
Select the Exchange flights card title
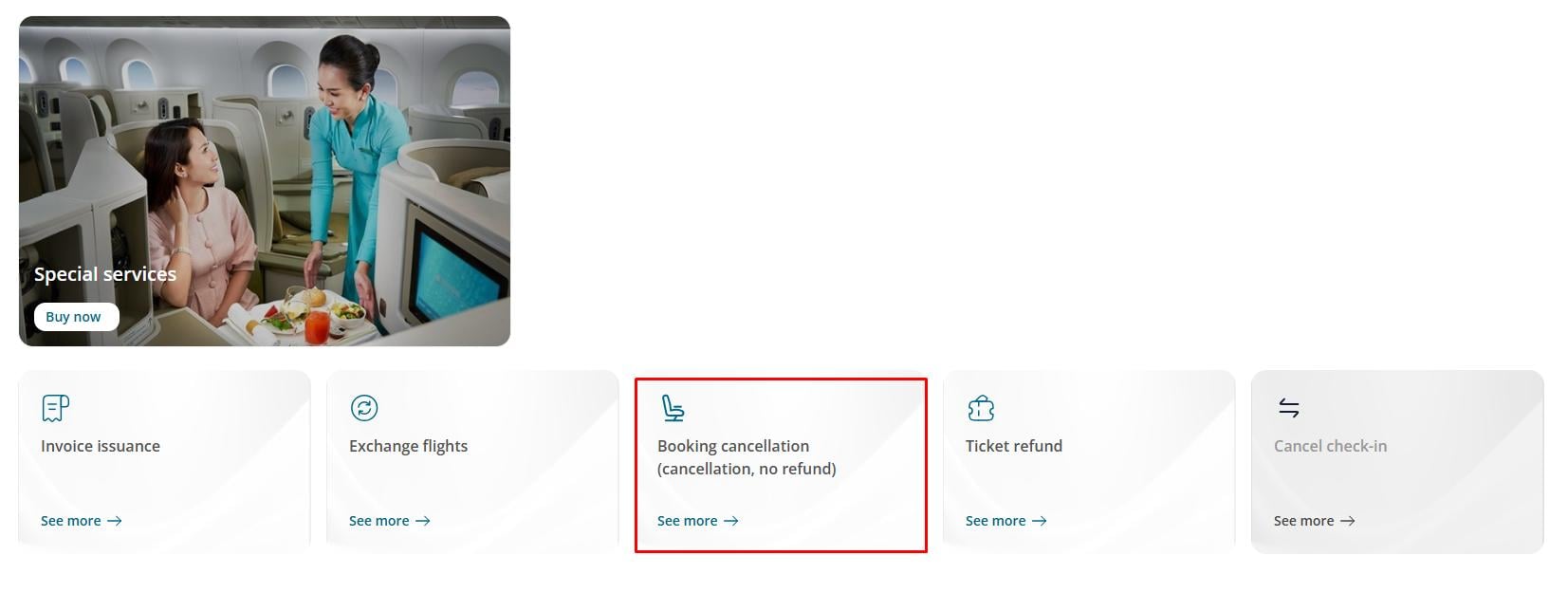pos(409,446)
